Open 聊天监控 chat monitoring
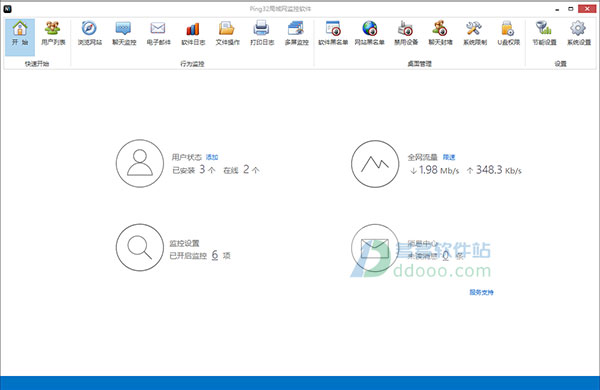This screenshot has width=600, height=390. tap(124, 34)
